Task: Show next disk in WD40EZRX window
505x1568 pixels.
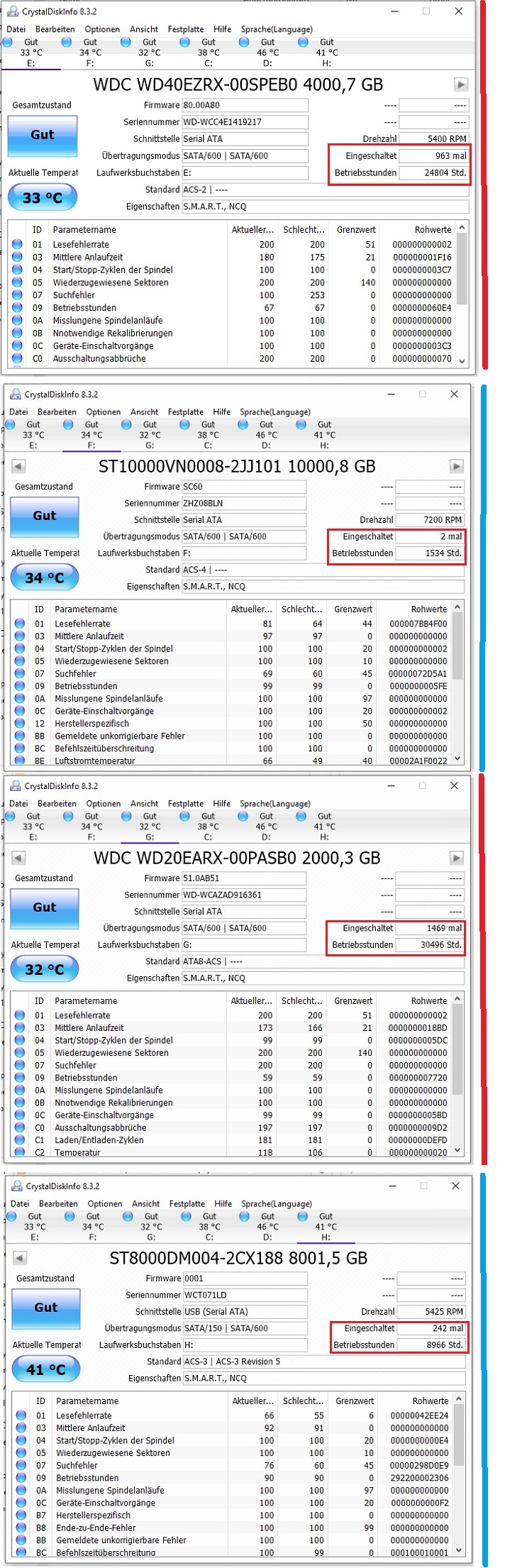Action: coord(461,84)
